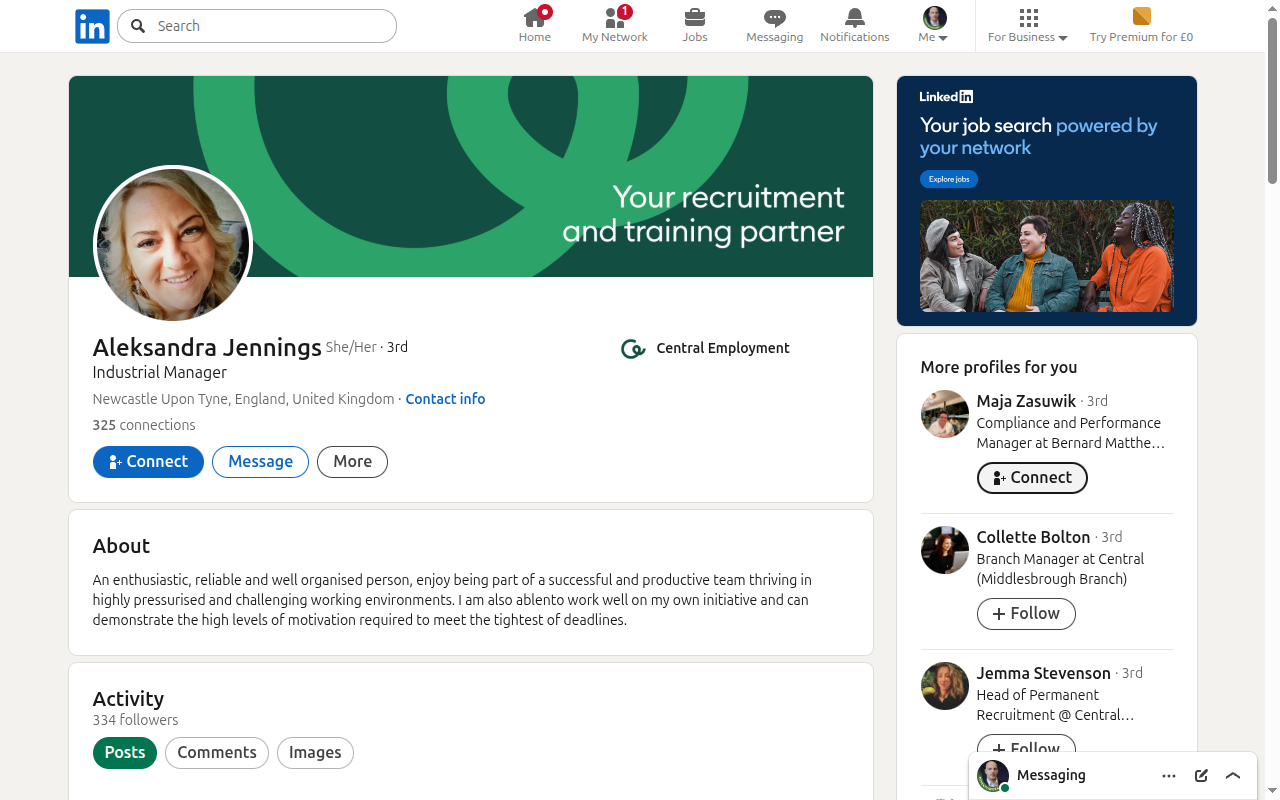Compose a new message icon

pyautogui.click(x=1201, y=776)
